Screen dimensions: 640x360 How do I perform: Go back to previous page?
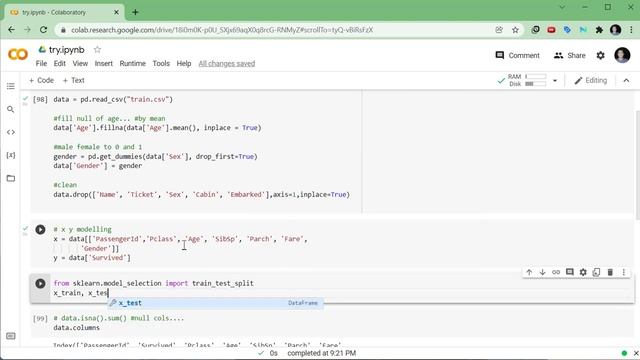point(11,30)
